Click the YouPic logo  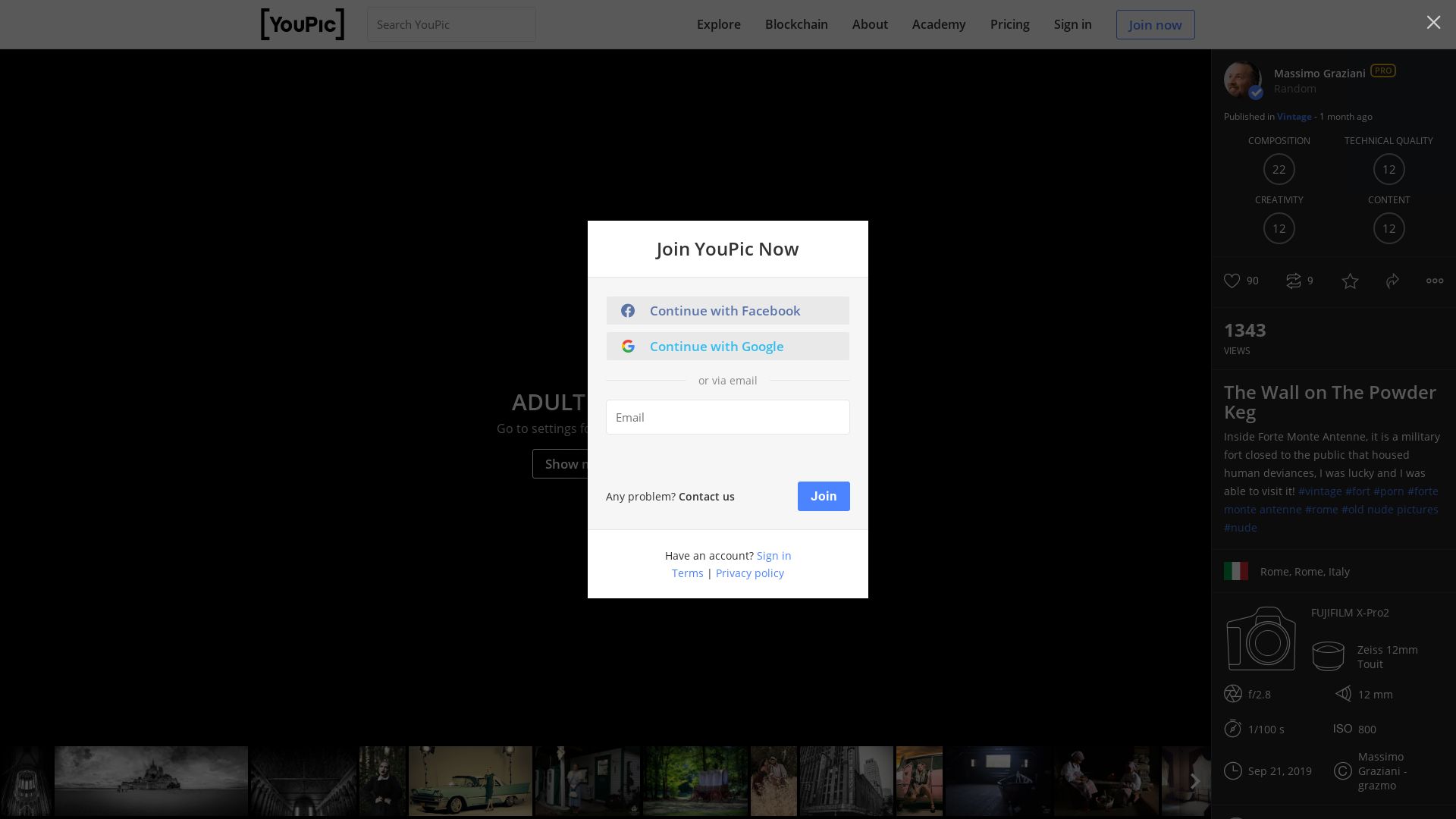(302, 24)
